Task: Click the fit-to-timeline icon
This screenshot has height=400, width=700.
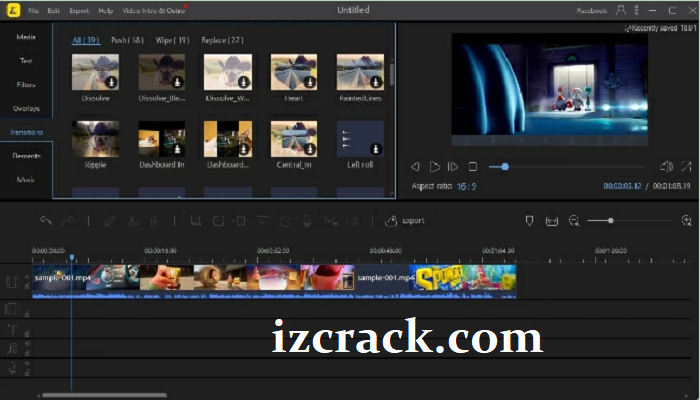Action: point(552,221)
